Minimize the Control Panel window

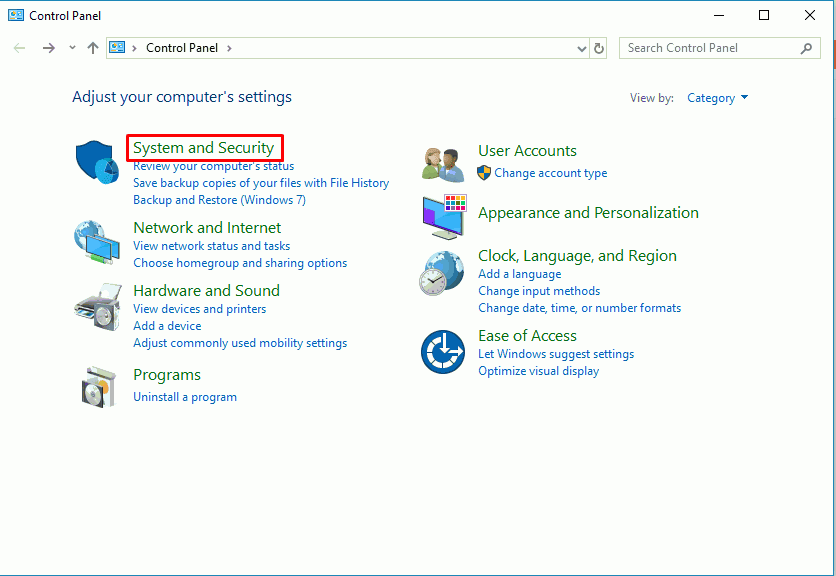point(719,15)
